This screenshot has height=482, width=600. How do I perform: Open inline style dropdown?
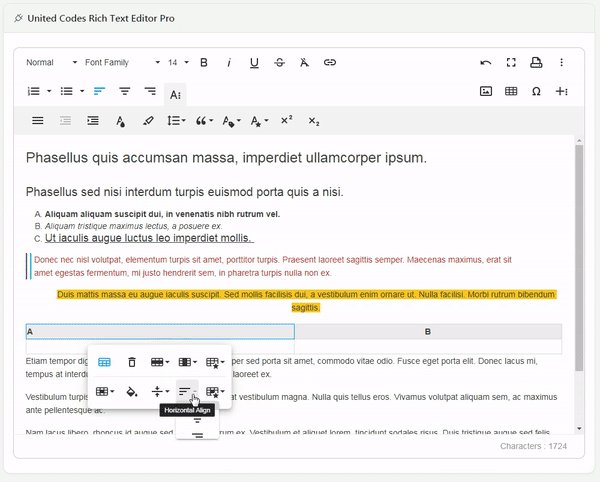(x=259, y=121)
